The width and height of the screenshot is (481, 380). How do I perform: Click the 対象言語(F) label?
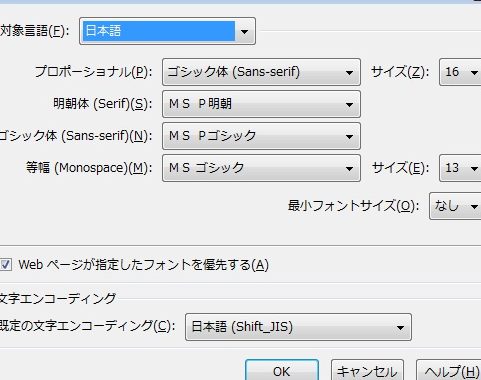[x=35, y=31]
